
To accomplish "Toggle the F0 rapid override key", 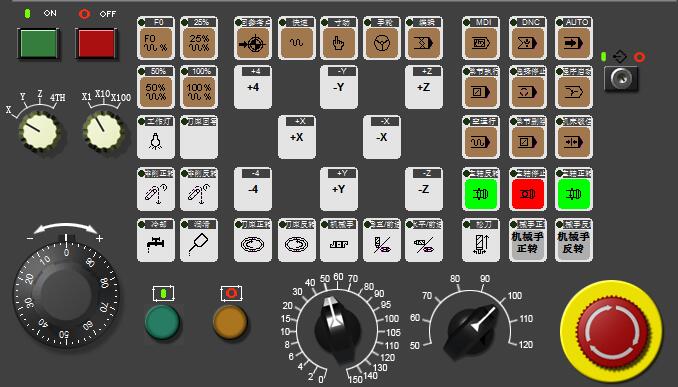I will point(156,38).
